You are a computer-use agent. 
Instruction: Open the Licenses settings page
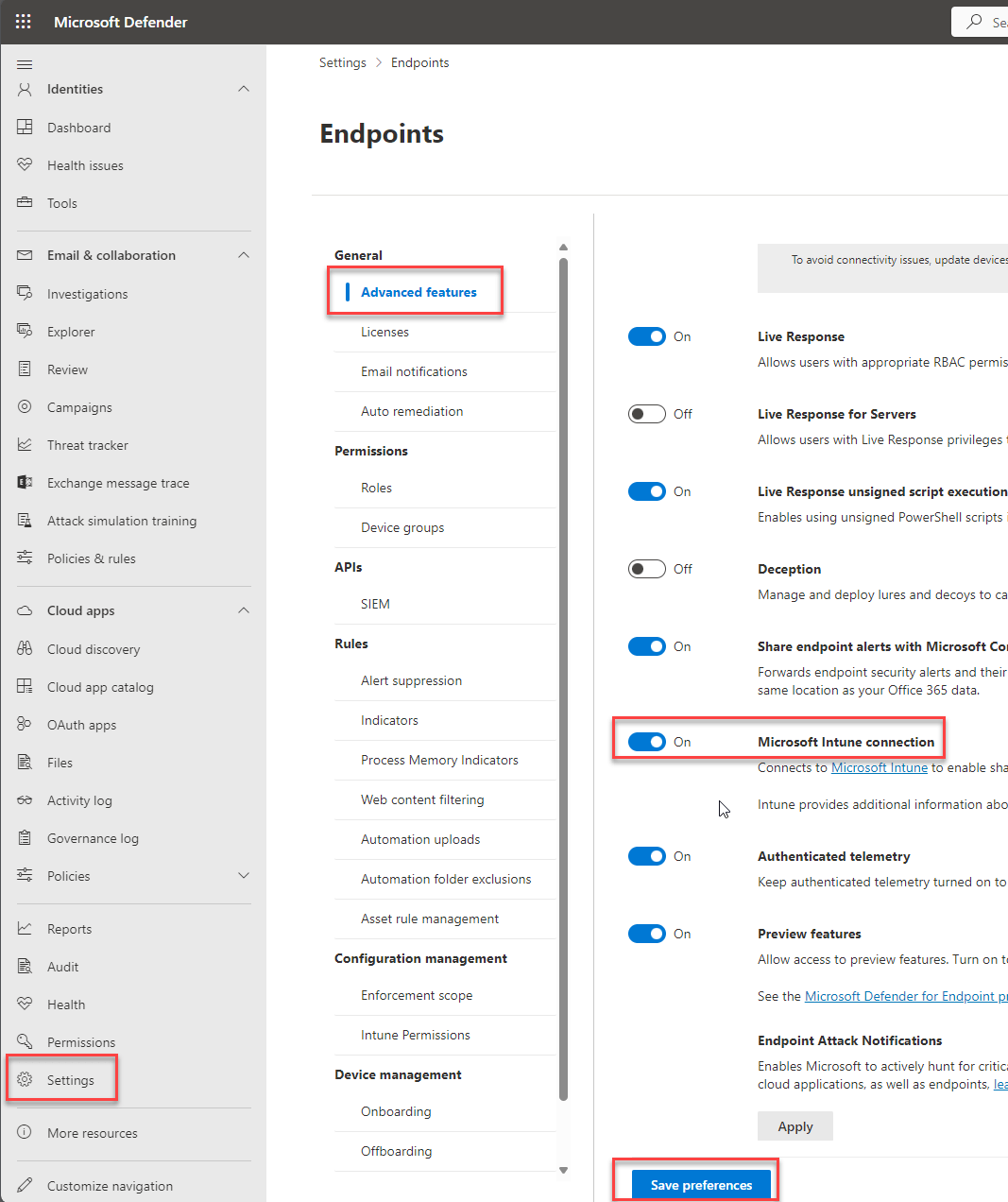click(x=384, y=332)
